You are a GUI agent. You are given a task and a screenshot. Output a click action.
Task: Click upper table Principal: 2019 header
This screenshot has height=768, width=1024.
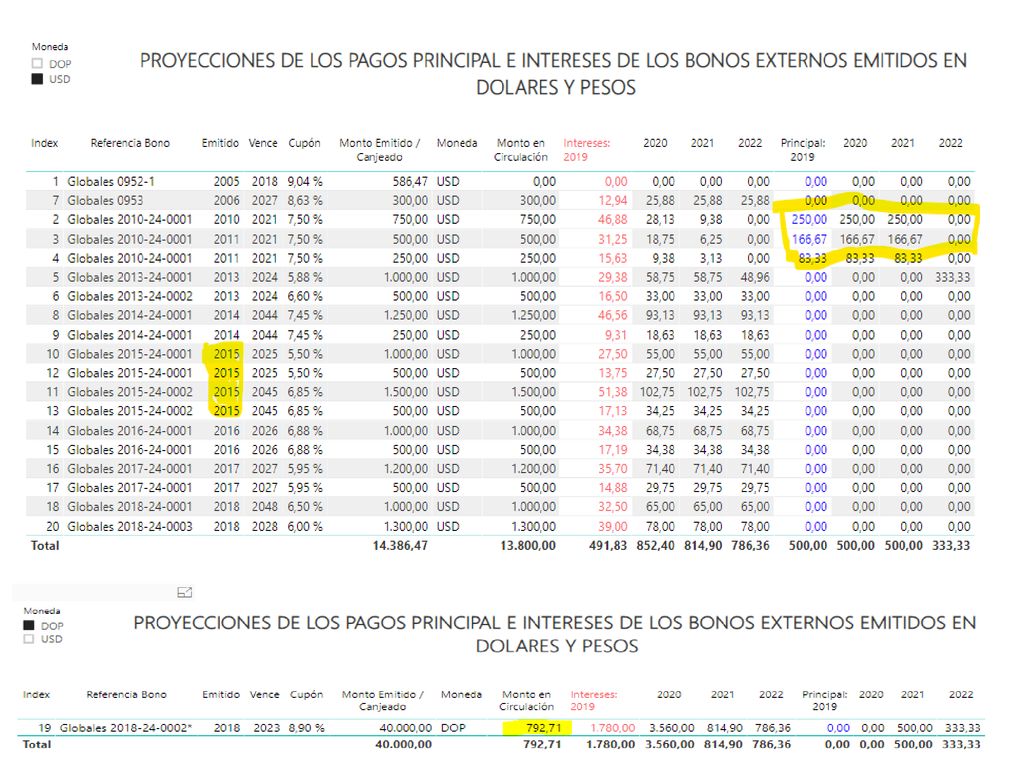click(803, 150)
